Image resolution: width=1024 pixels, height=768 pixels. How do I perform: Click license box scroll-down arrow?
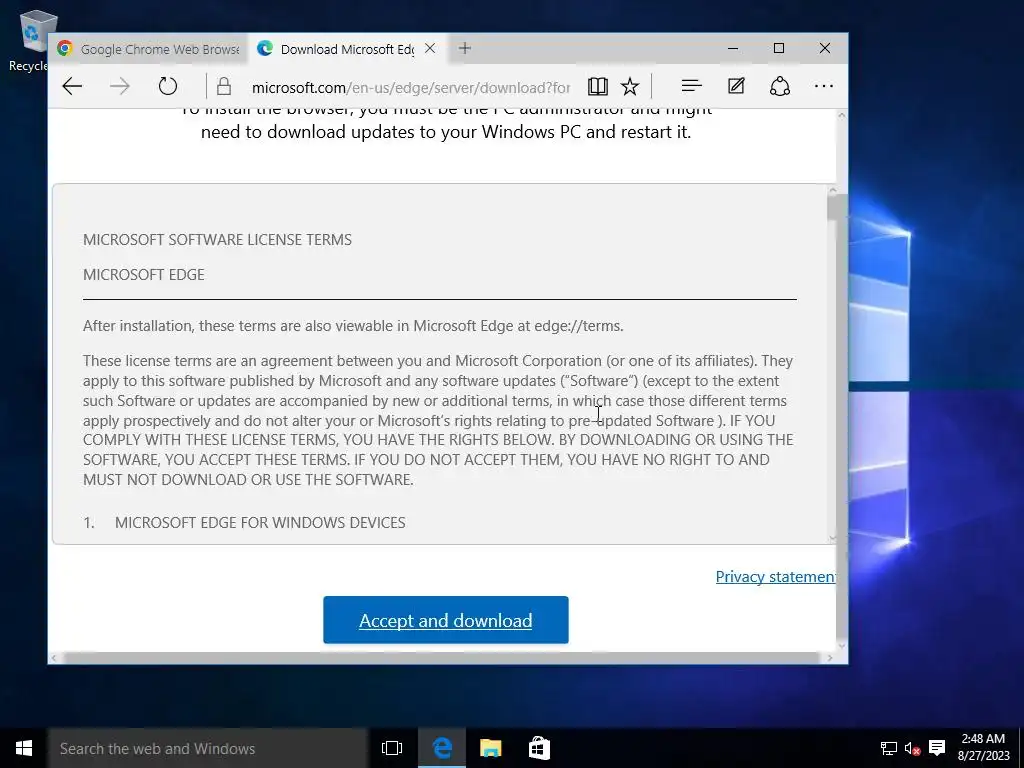click(833, 537)
